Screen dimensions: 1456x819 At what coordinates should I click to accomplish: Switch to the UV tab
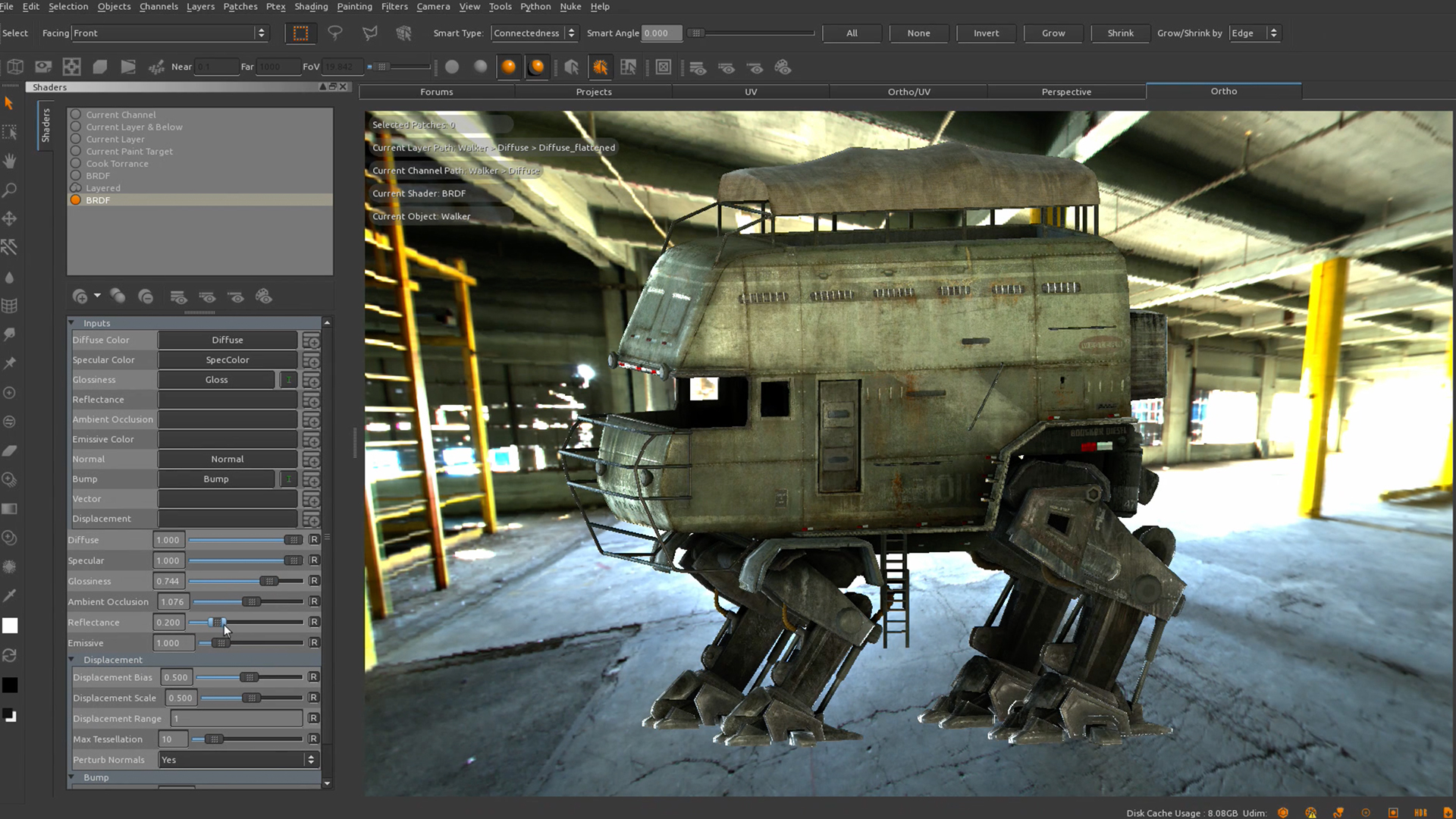(751, 92)
